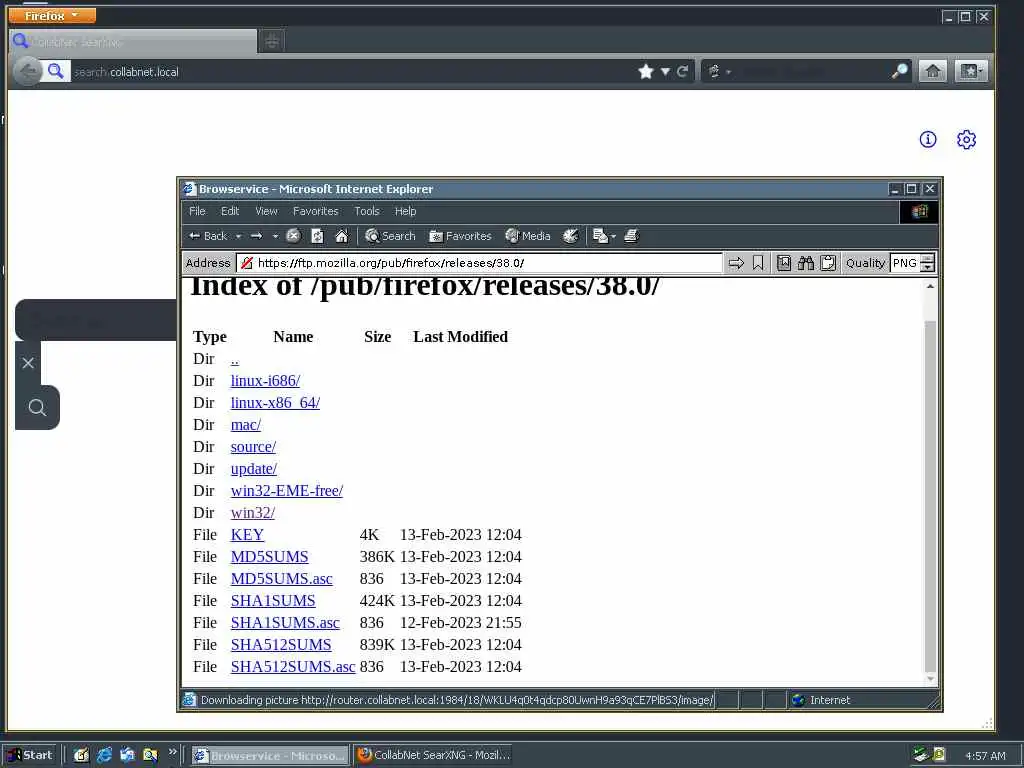Switch to CollabNet SearXNG taskbar button

[434, 755]
